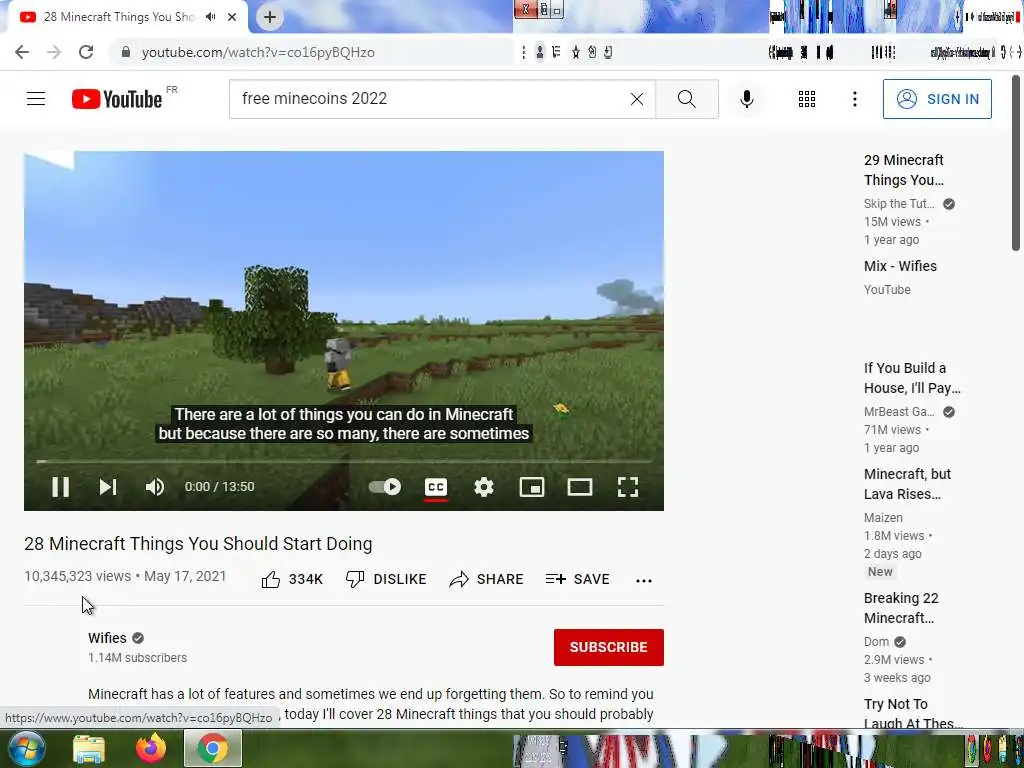
Task: Select the 28 Minecraft Things tab
Action: pyautogui.click(x=119, y=17)
